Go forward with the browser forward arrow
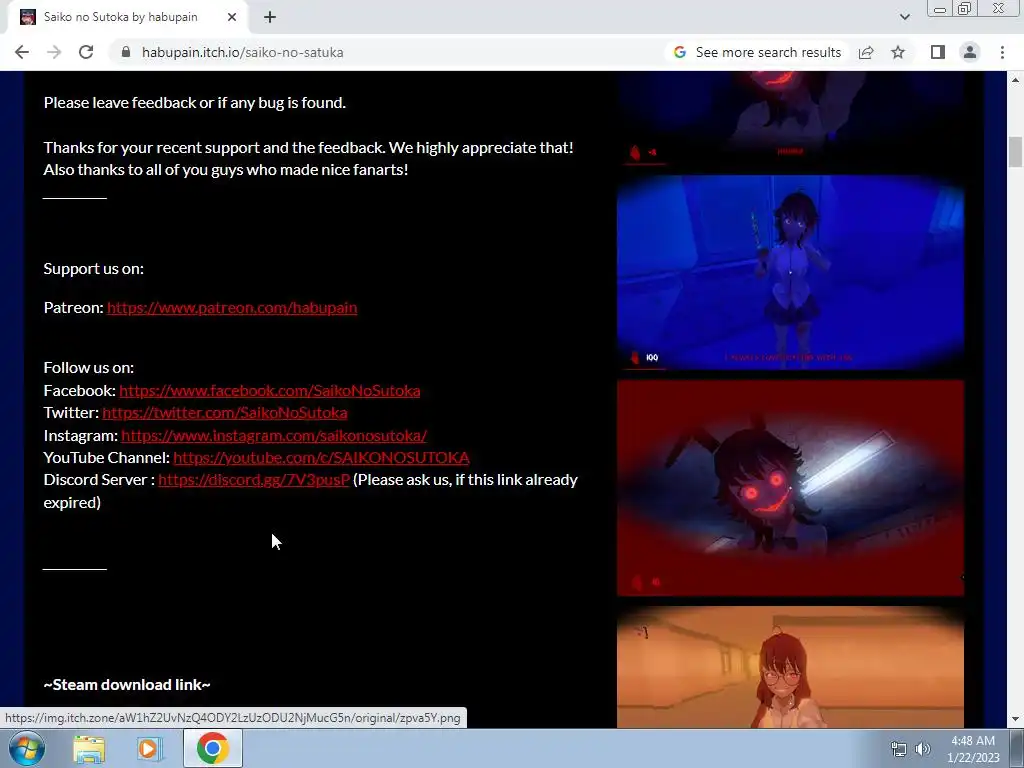 pyautogui.click(x=54, y=52)
